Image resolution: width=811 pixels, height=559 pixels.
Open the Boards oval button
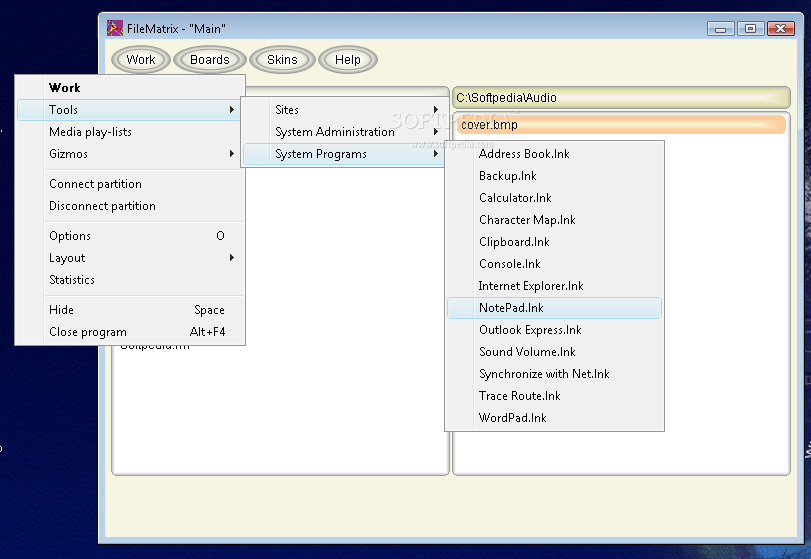pyautogui.click(x=209, y=59)
